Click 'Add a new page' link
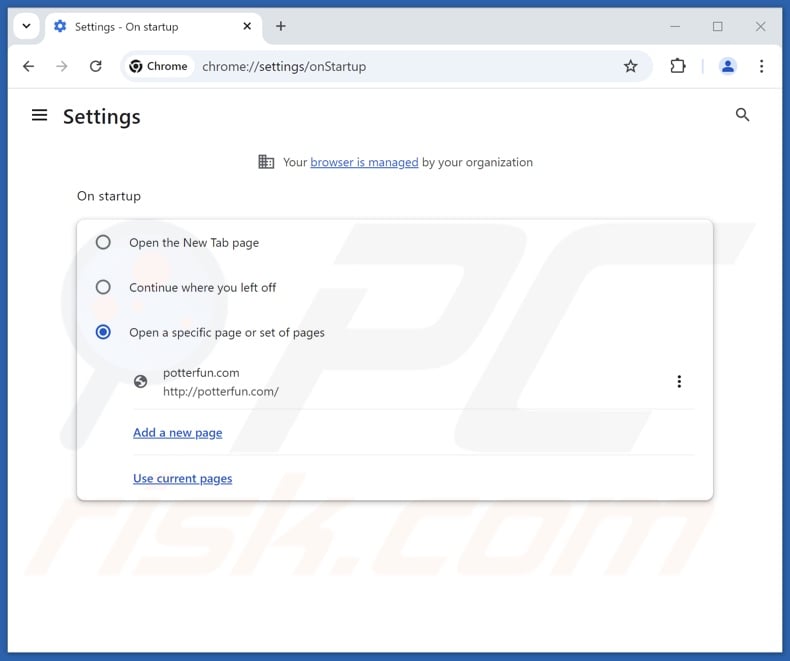790x661 pixels. 177,433
